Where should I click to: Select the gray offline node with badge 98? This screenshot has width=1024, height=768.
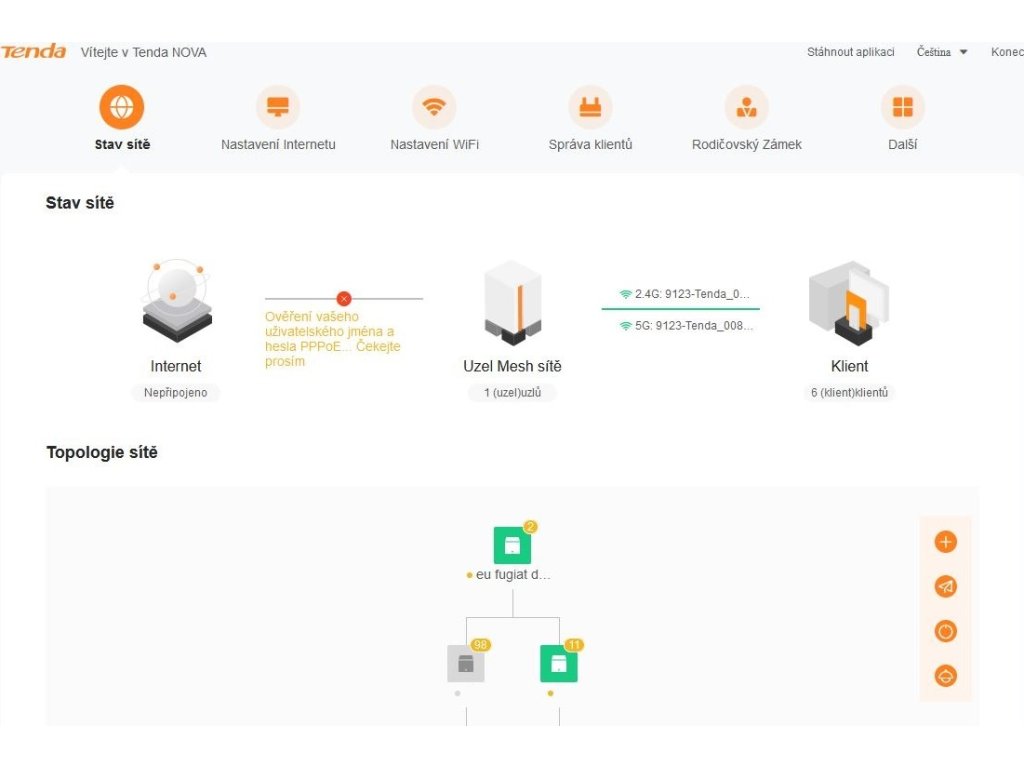466,664
